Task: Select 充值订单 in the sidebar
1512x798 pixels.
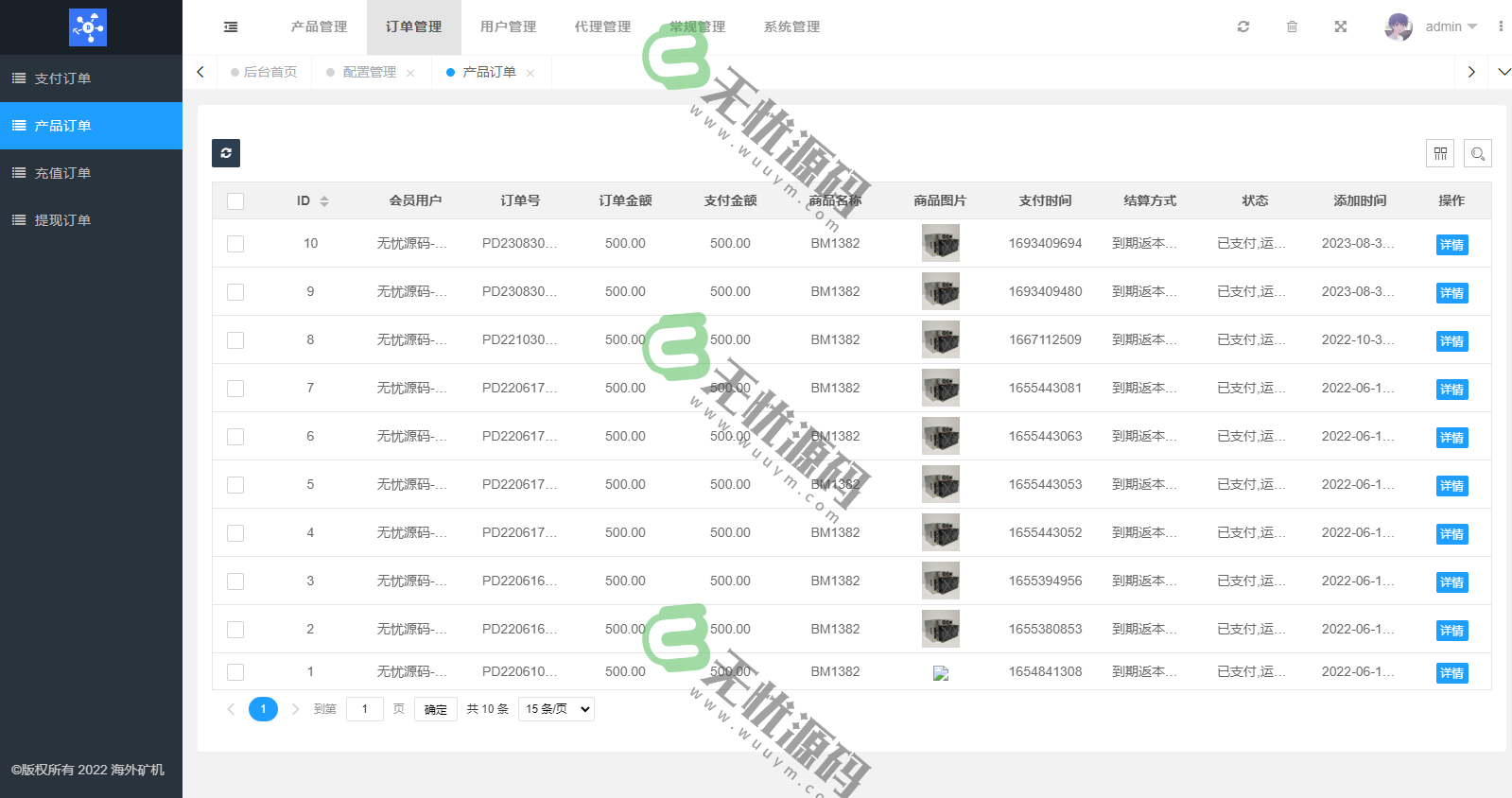Action: 91,173
